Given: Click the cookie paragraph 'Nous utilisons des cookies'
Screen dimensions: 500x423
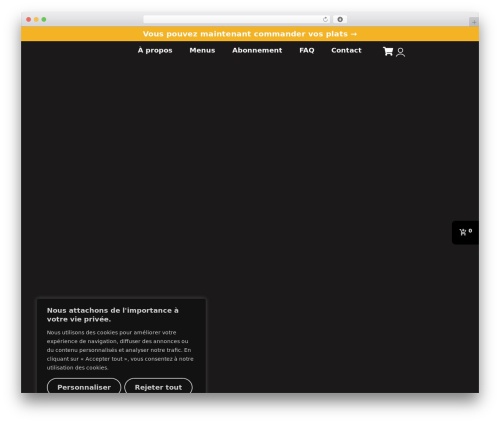Looking at the screenshot, I should (x=120, y=350).
